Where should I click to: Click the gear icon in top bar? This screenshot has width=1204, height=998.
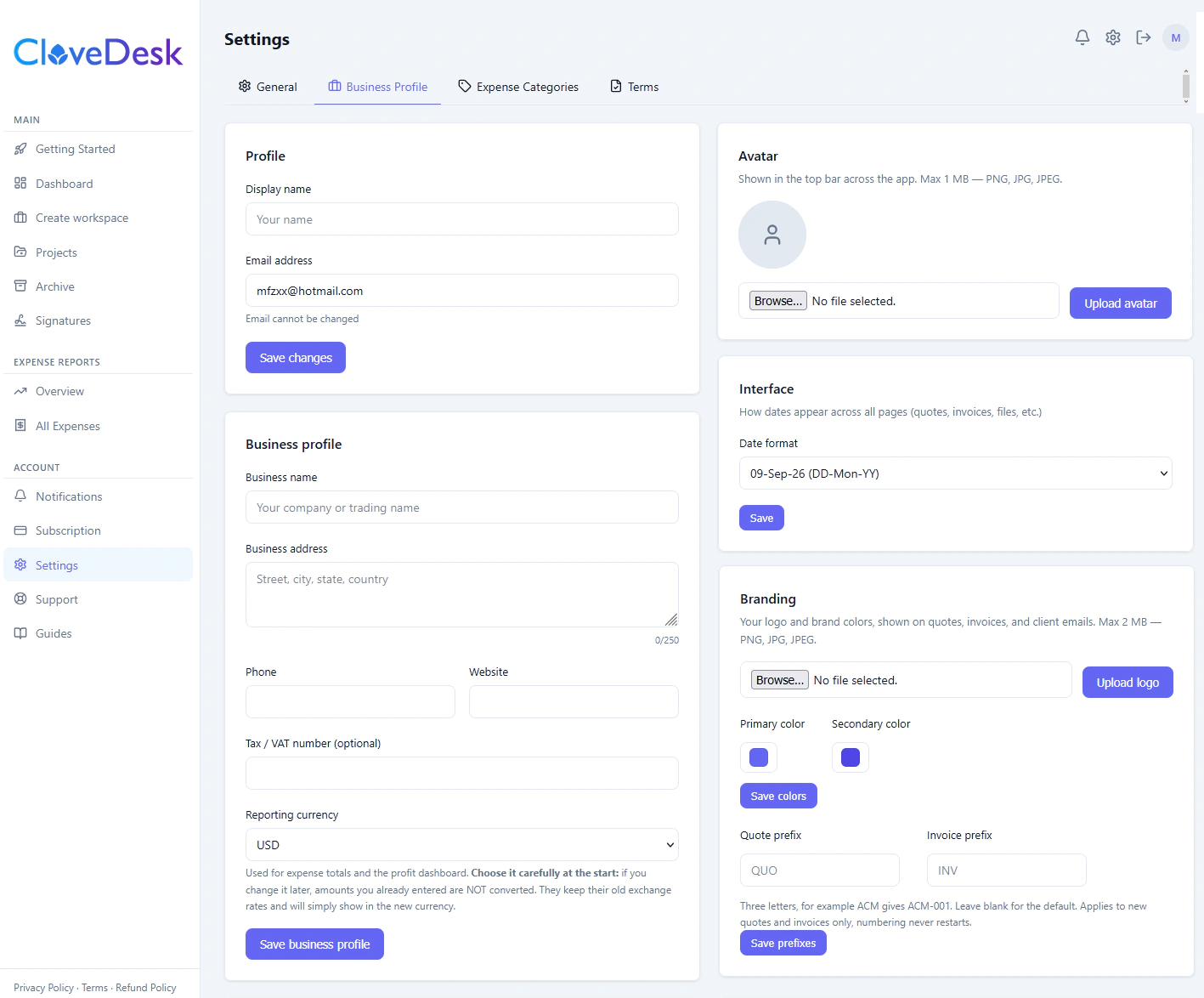pos(1113,37)
